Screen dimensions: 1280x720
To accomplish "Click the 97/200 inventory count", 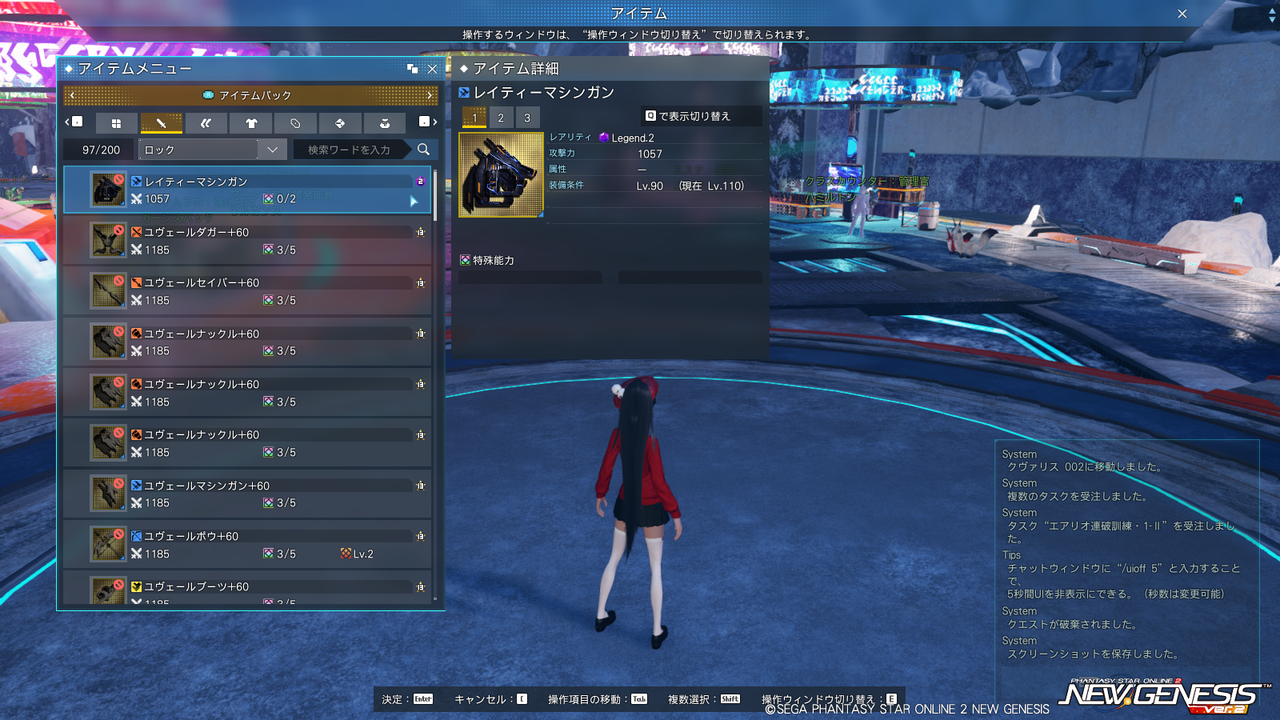I will point(100,150).
